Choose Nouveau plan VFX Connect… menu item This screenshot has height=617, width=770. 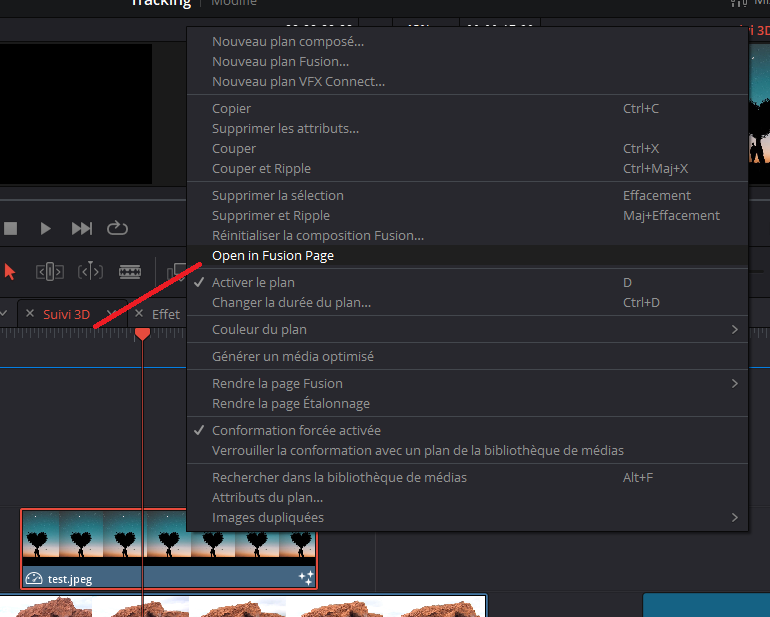point(467,82)
